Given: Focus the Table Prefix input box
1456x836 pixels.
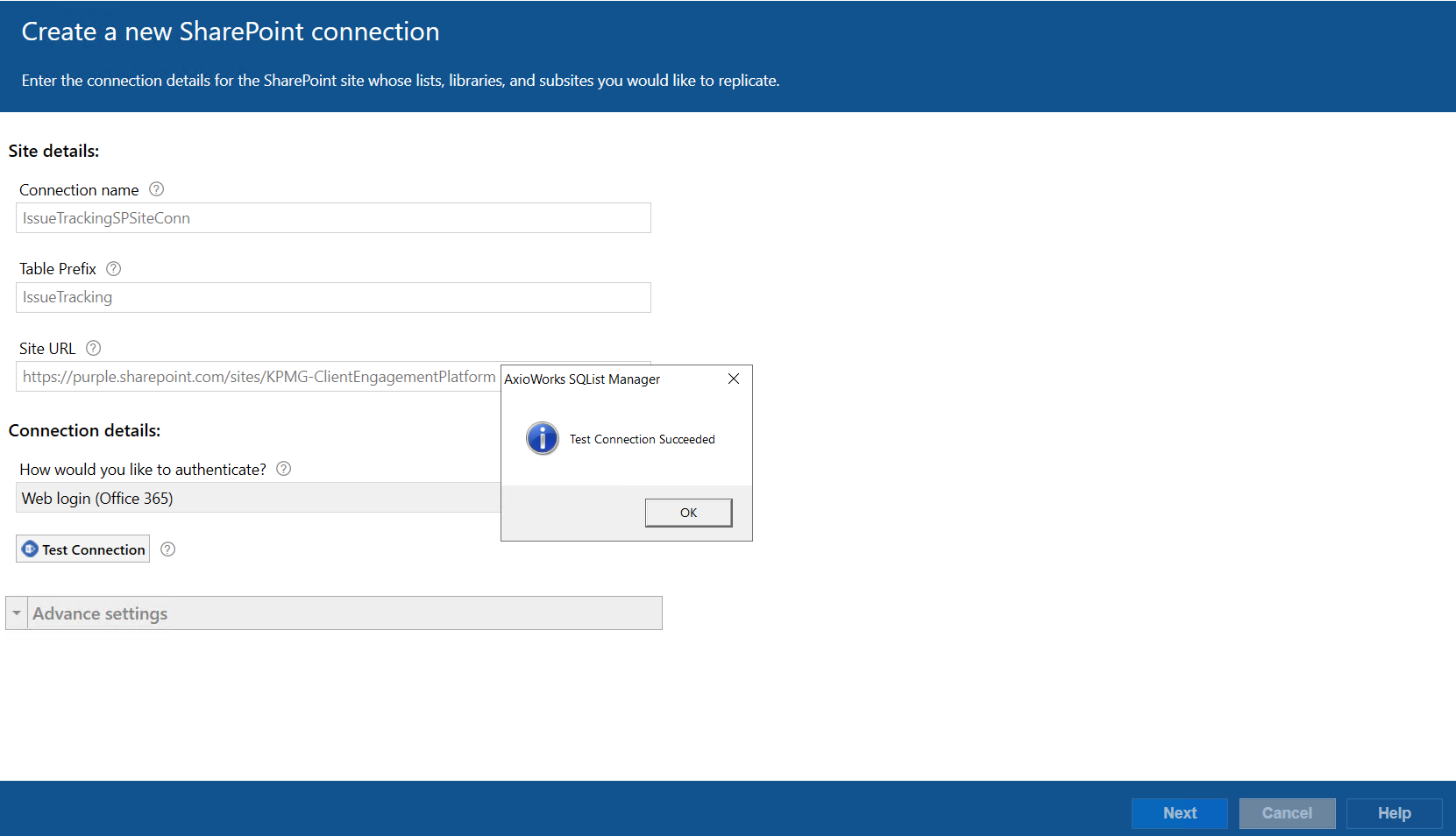Looking at the screenshot, I should point(333,298).
